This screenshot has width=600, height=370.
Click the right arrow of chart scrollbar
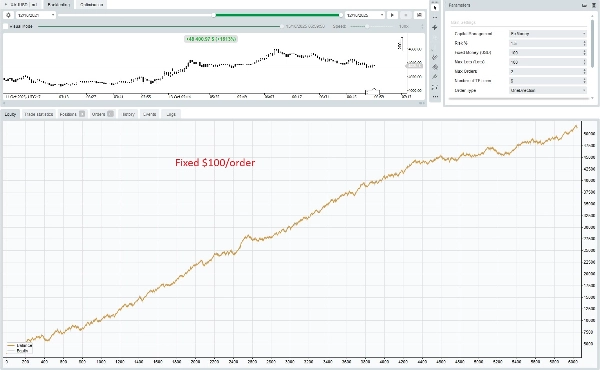pos(423,103)
